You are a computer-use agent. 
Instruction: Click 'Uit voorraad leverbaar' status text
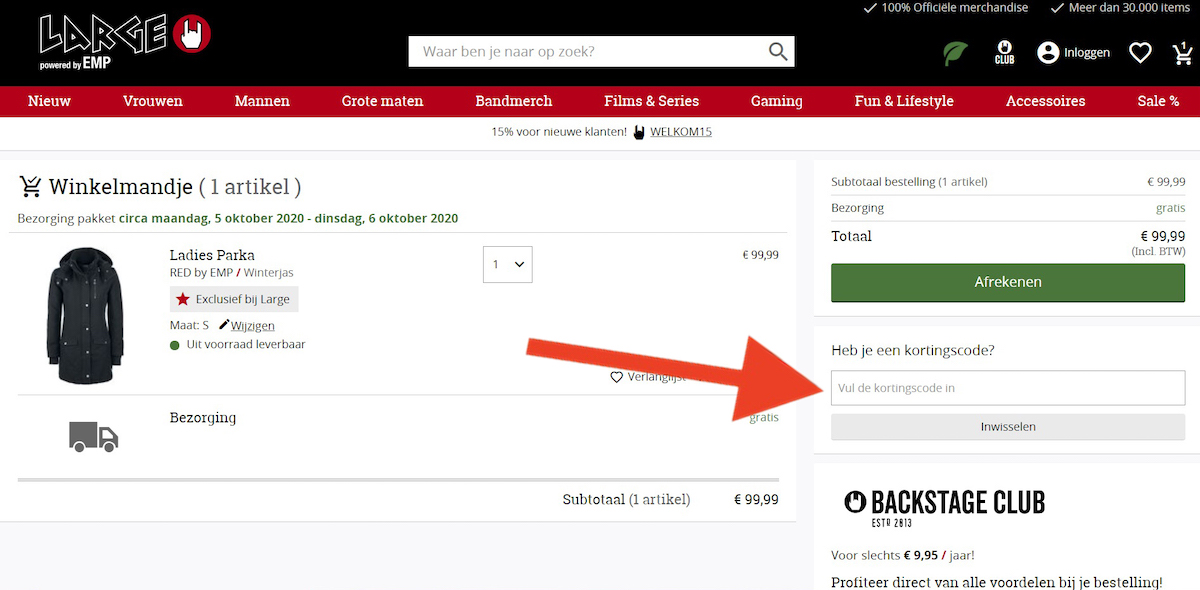pos(245,344)
